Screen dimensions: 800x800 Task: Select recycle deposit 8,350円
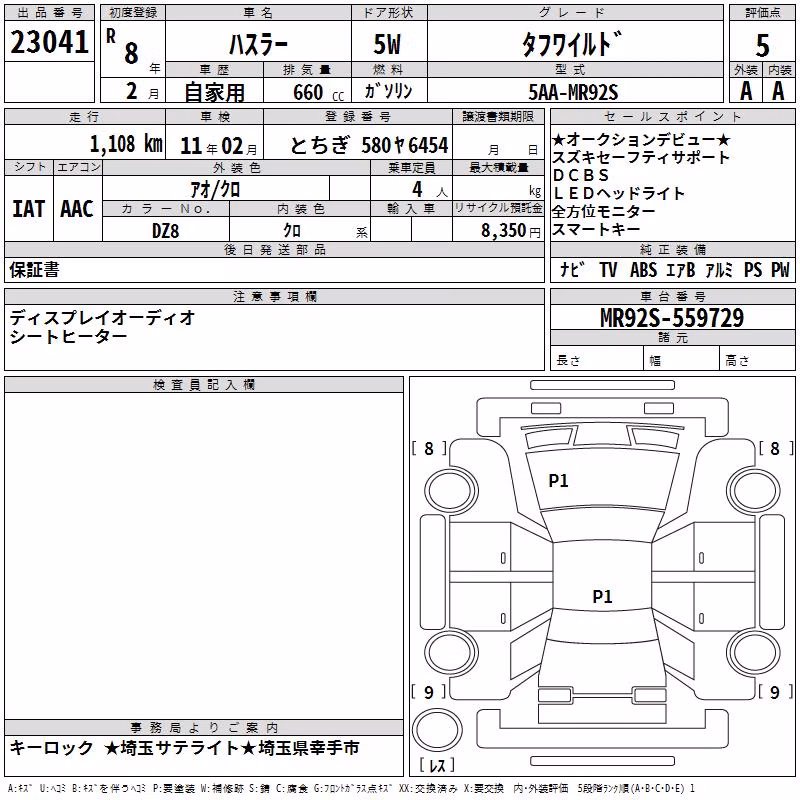click(x=511, y=231)
